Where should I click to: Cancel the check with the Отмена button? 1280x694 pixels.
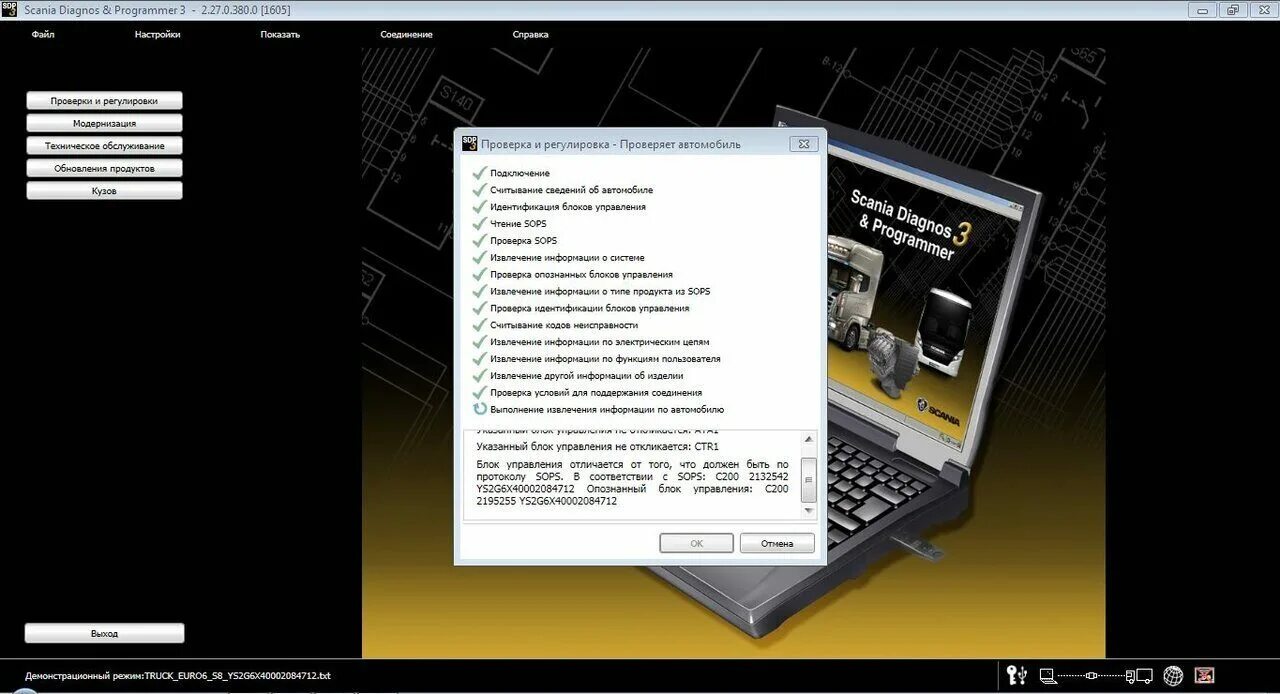click(777, 543)
